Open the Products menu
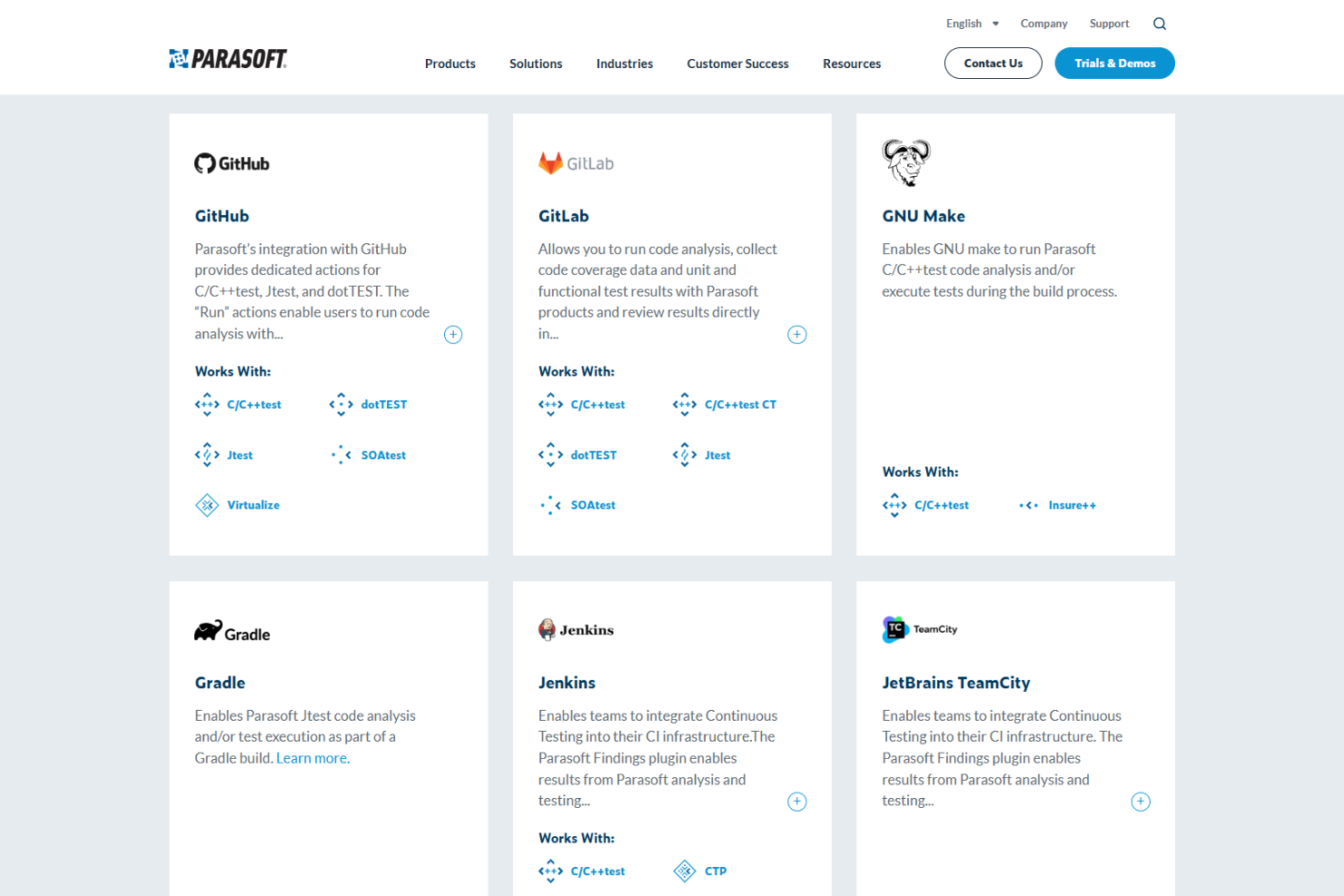 (x=450, y=64)
